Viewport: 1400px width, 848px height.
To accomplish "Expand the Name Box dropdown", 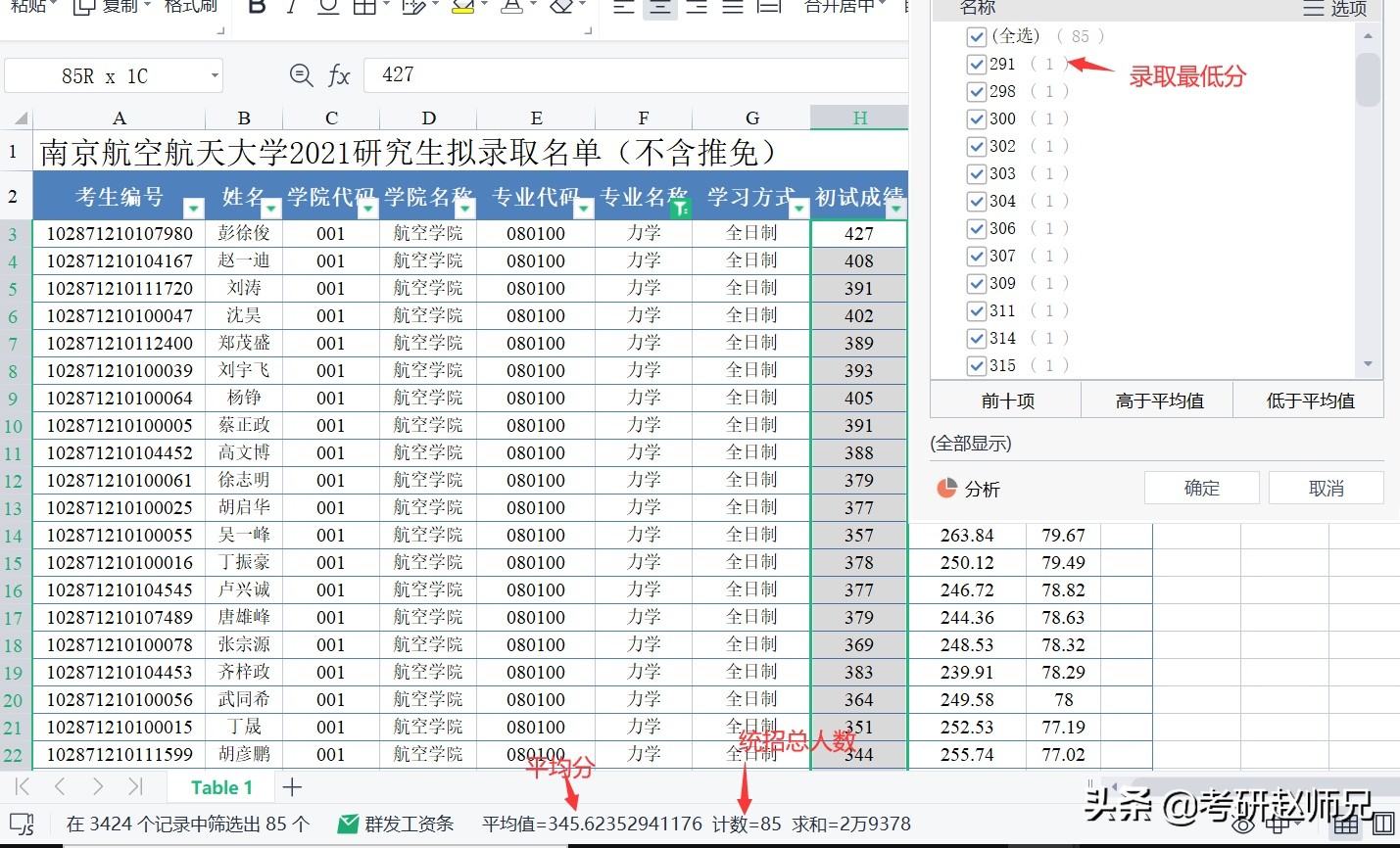I will pyautogui.click(x=217, y=74).
